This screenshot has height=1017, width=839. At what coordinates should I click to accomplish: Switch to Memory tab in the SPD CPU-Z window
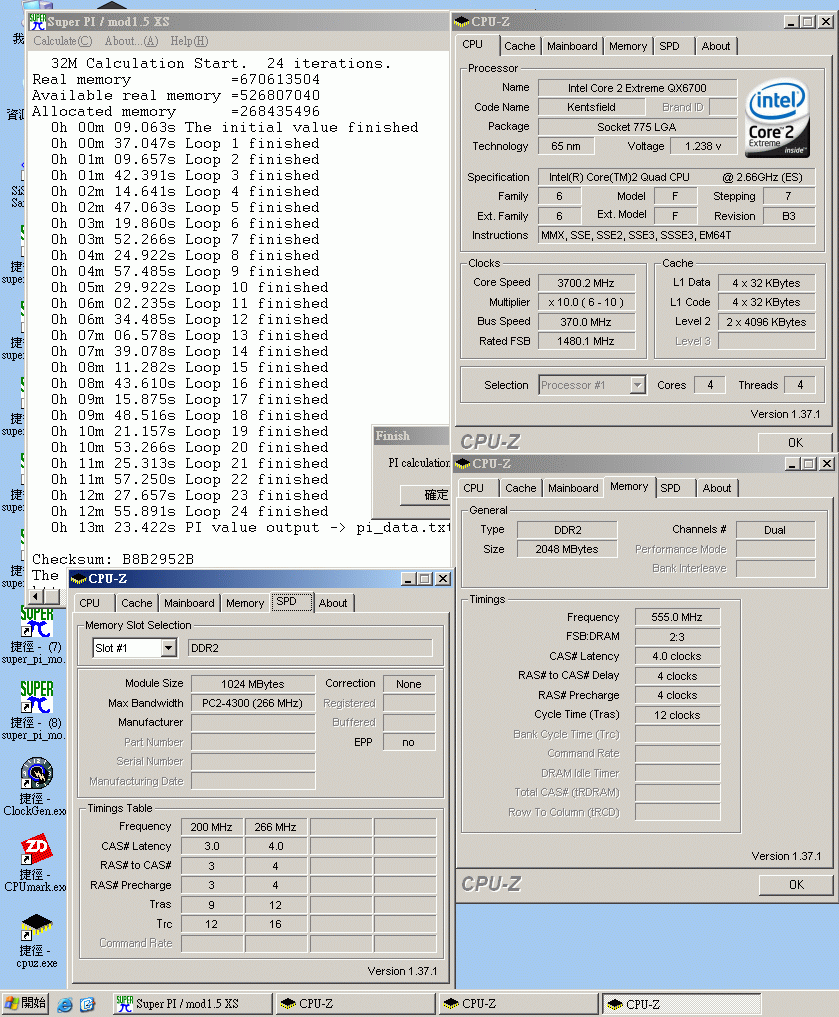(x=245, y=603)
